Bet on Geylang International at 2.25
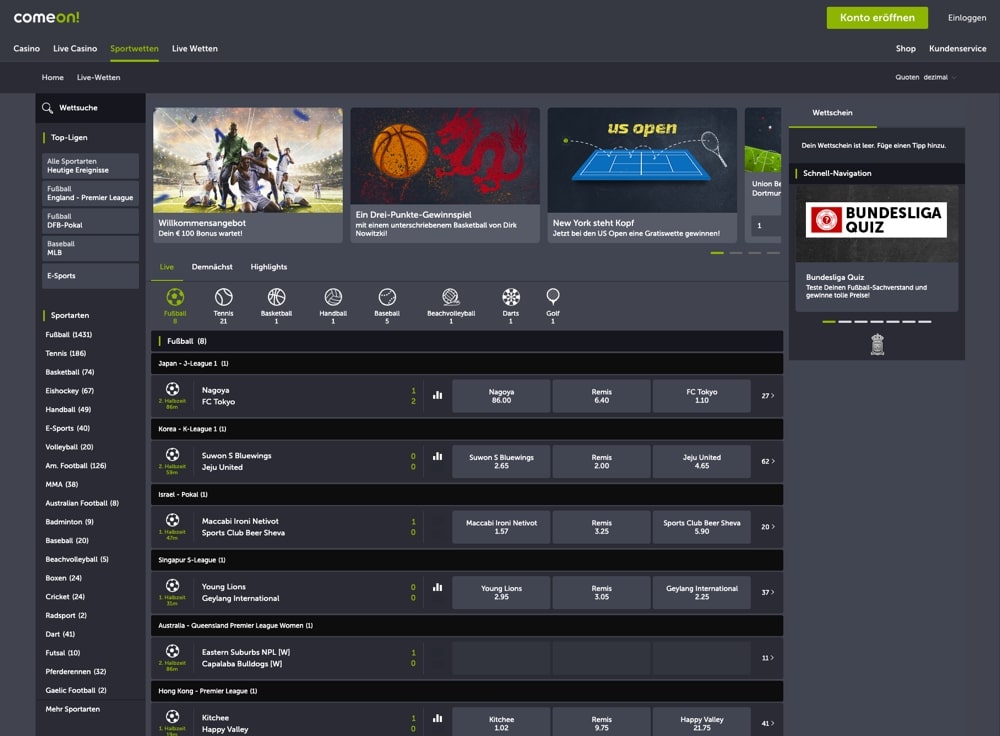 [702, 592]
